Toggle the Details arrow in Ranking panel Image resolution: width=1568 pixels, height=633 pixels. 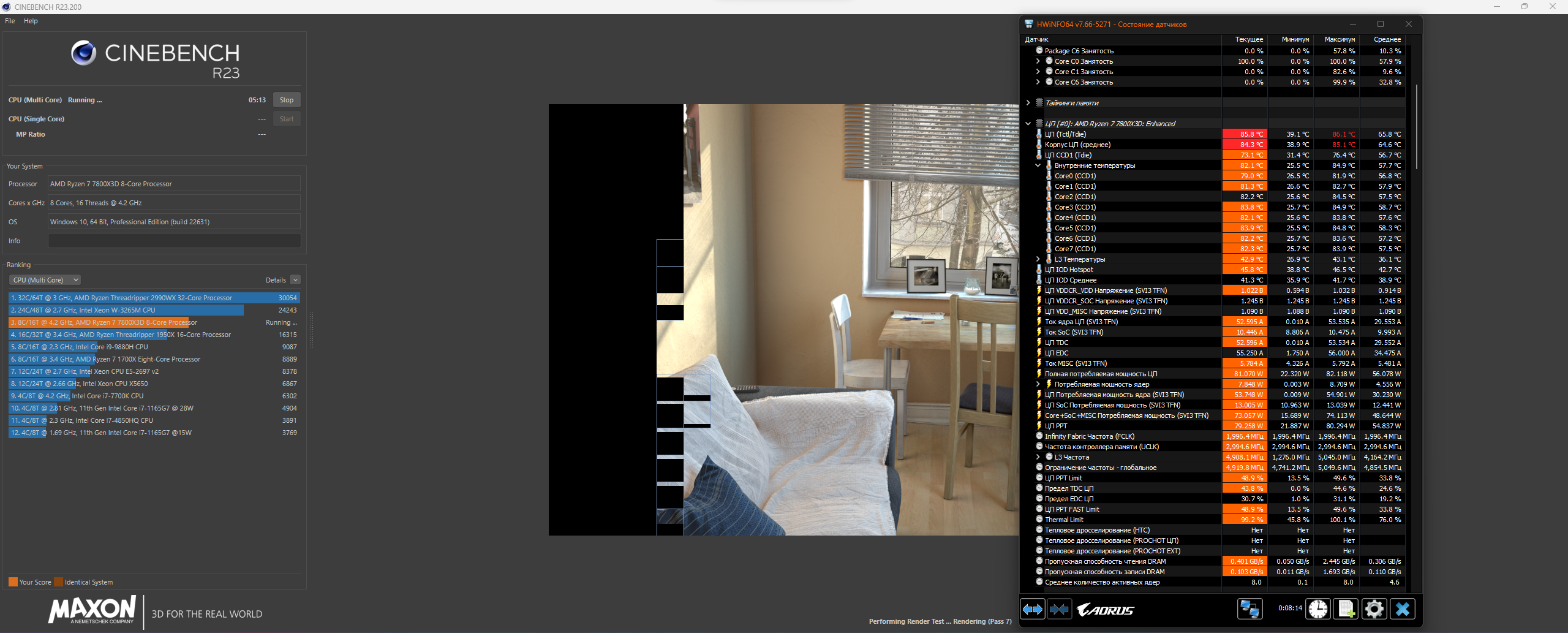click(x=295, y=280)
